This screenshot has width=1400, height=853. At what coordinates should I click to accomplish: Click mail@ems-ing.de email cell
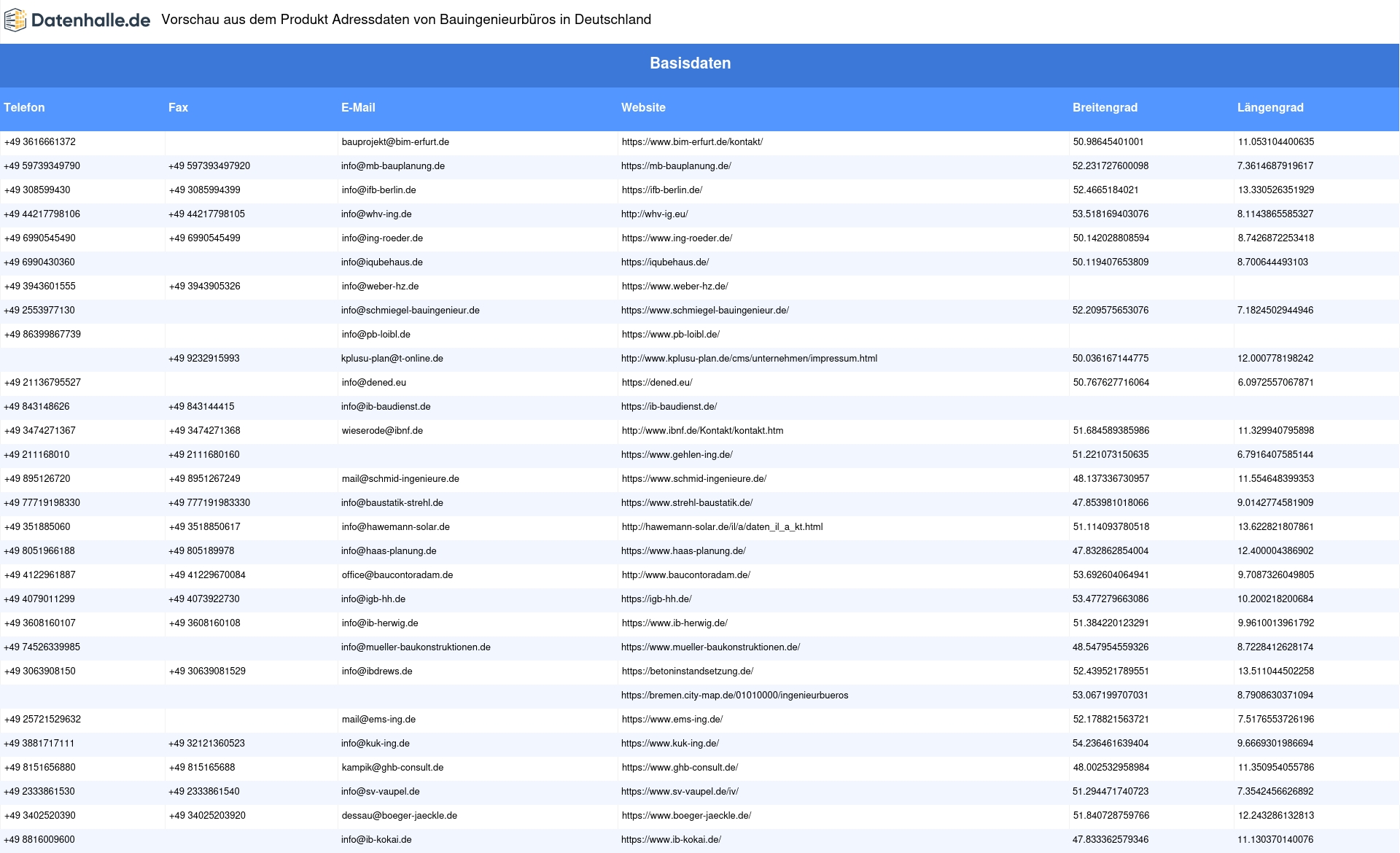[x=378, y=720]
